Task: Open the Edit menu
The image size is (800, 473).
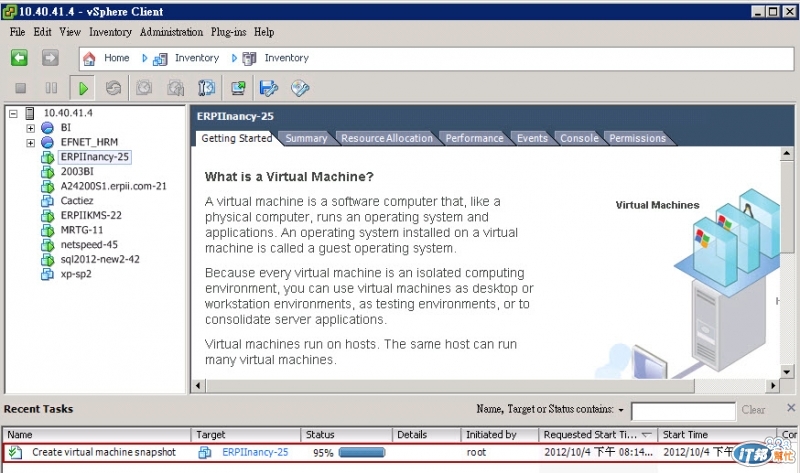Action: (x=42, y=32)
